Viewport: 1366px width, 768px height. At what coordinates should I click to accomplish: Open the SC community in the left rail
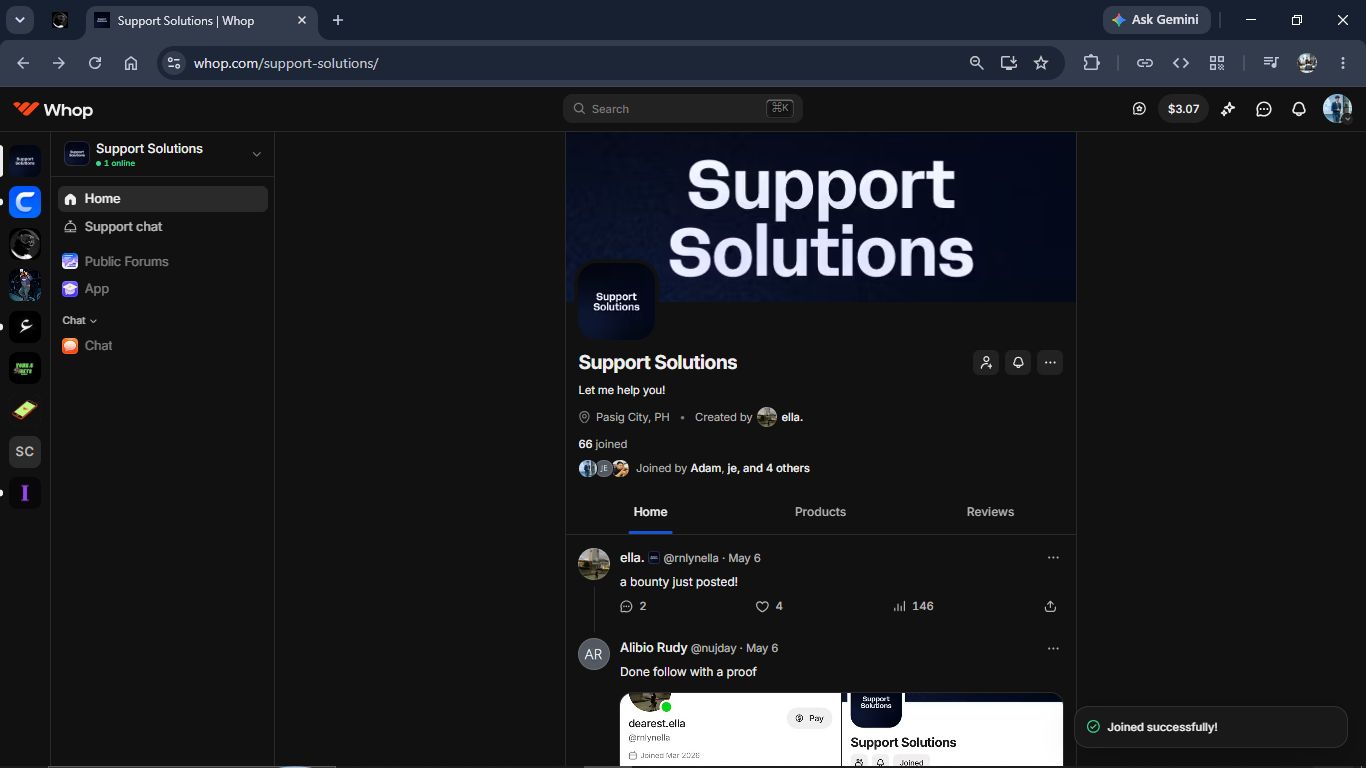(x=25, y=452)
